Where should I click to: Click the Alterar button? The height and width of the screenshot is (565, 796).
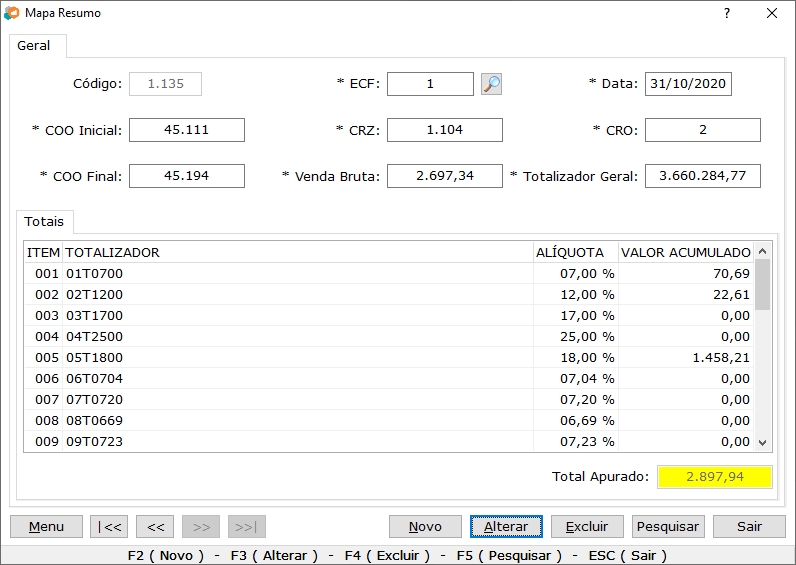(x=506, y=527)
